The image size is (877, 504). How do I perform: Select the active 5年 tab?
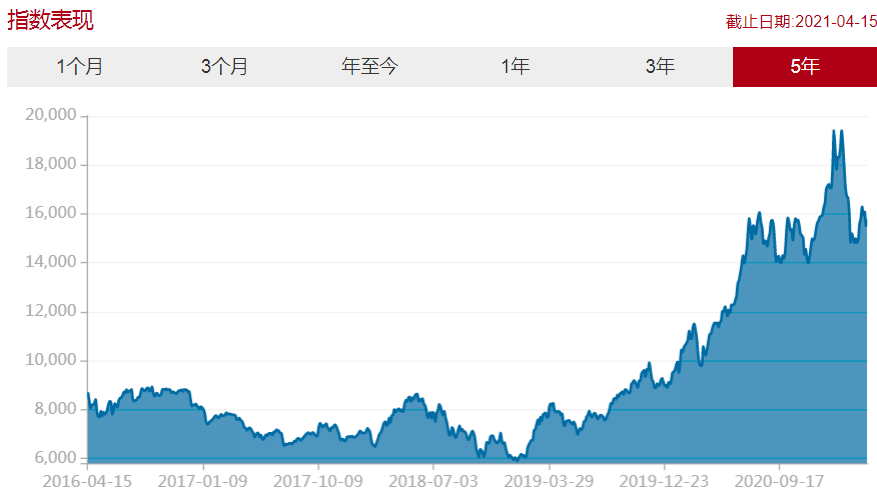click(805, 67)
